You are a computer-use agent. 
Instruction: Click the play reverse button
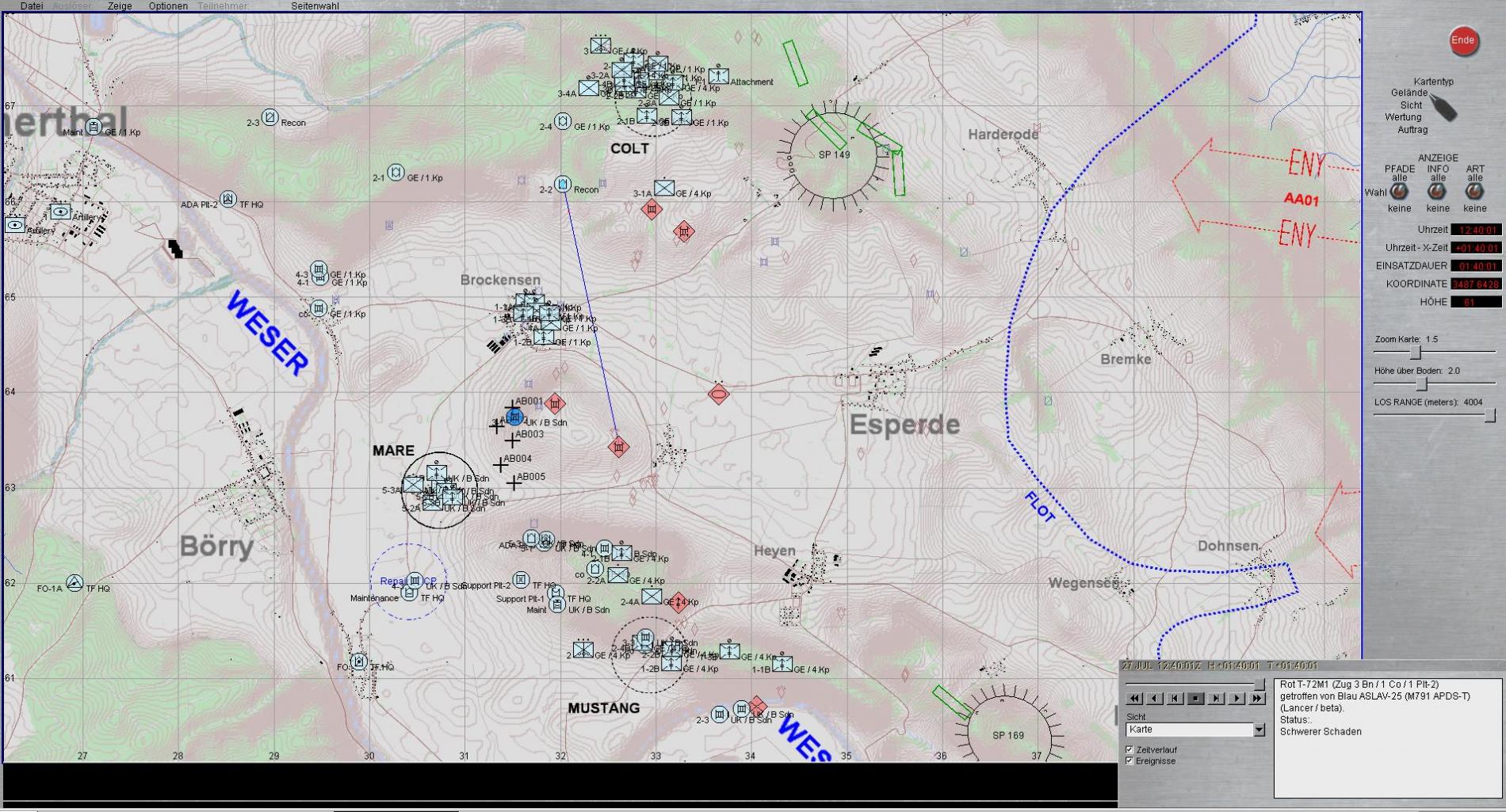pos(1155,698)
